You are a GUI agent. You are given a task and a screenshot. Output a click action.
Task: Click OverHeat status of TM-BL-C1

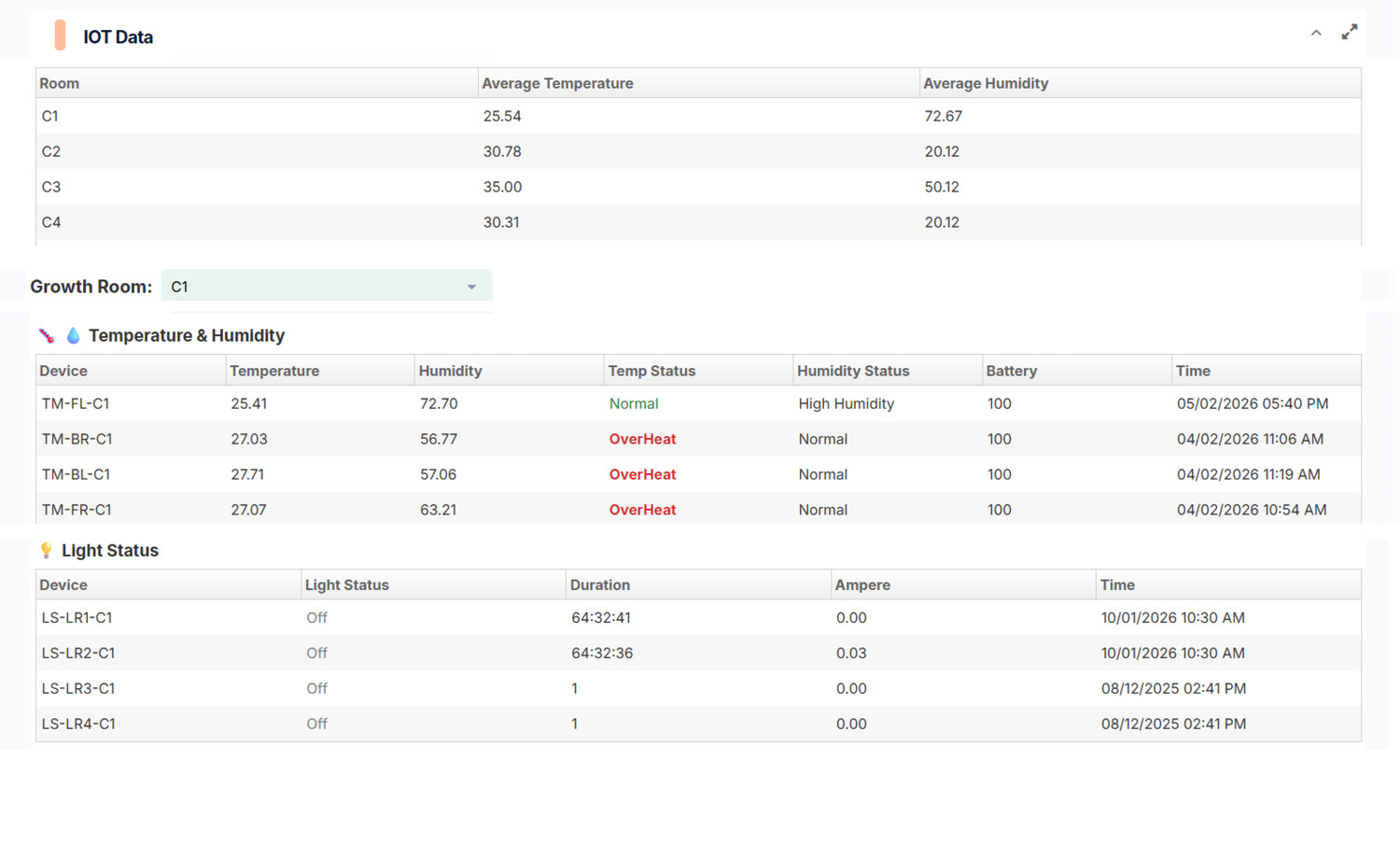642,474
